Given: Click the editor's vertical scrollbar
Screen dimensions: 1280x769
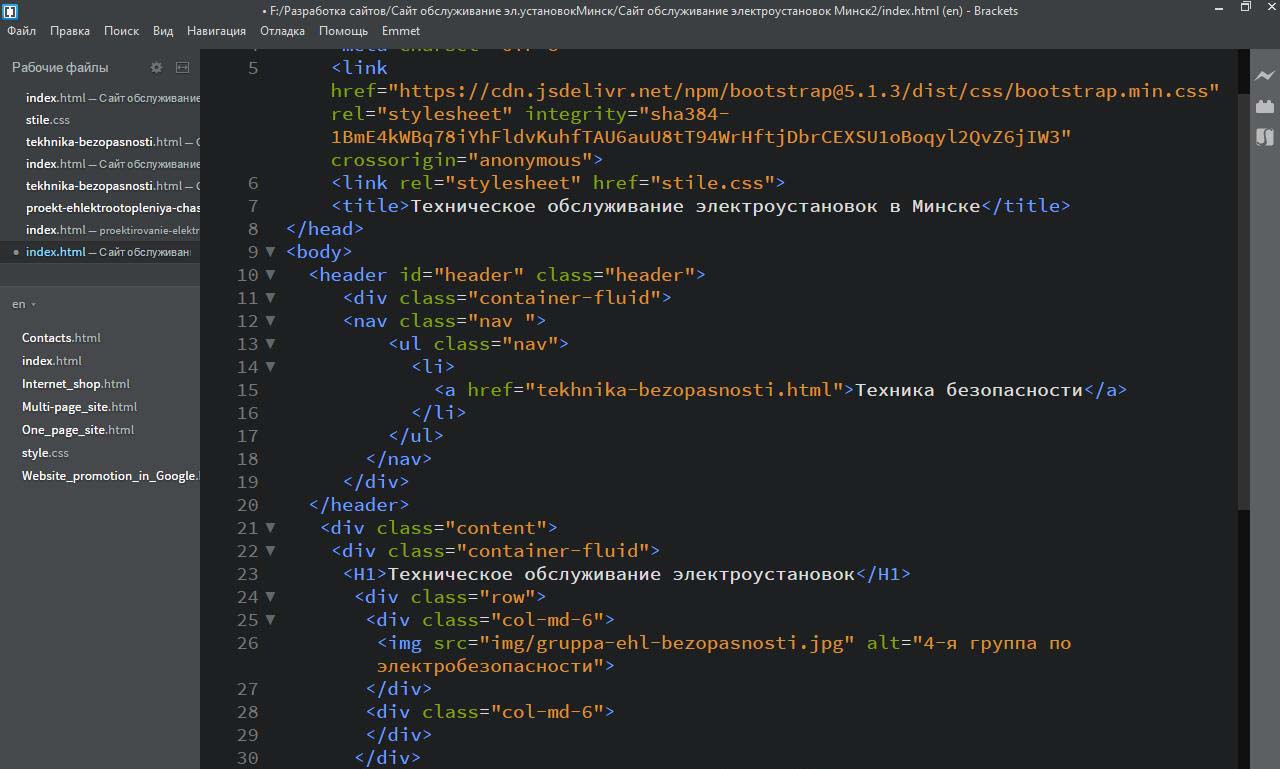Looking at the screenshot, I should click(x=1243, y=300).
